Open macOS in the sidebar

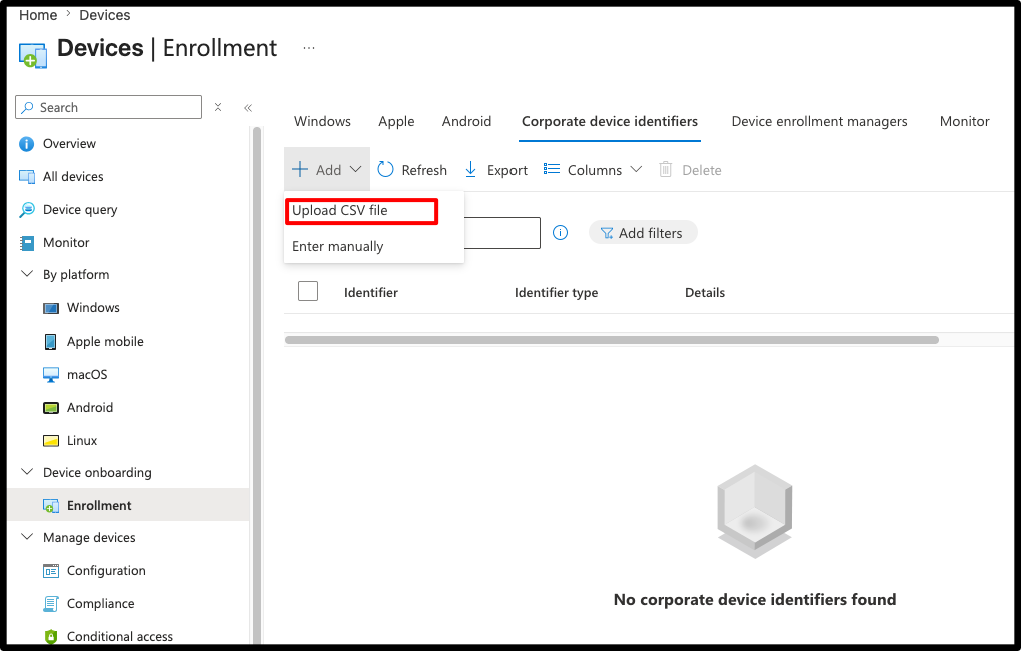pyautogui.click(x=87, y=375)
